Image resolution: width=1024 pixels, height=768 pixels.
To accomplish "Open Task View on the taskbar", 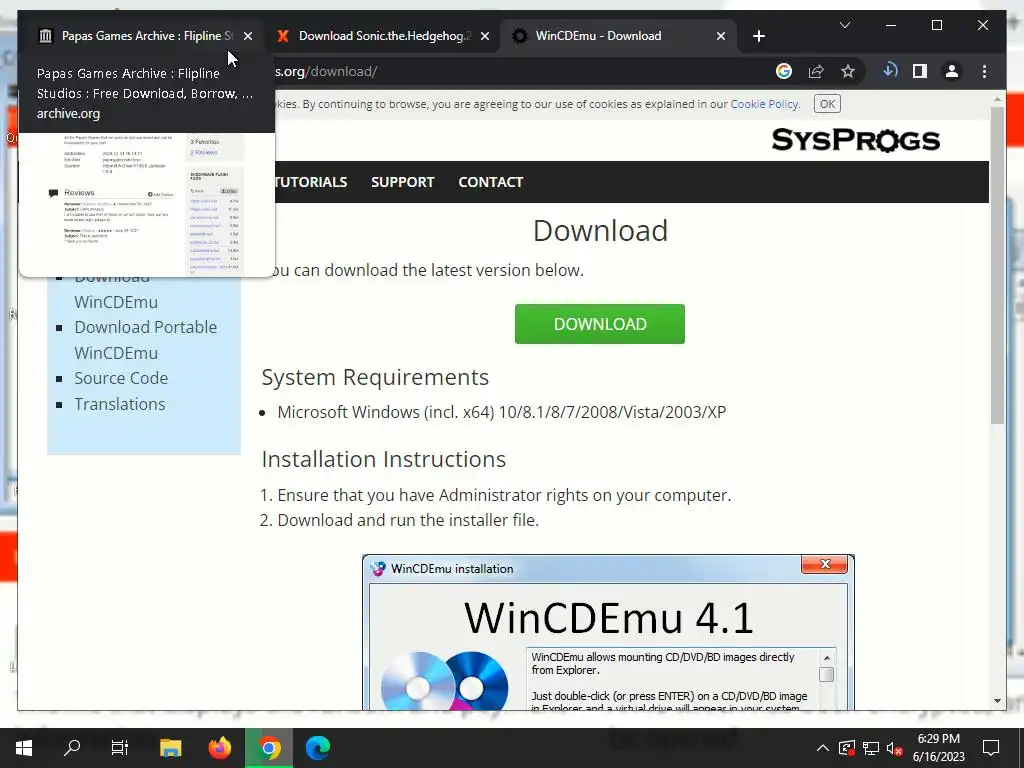I will tap(120, 748).
